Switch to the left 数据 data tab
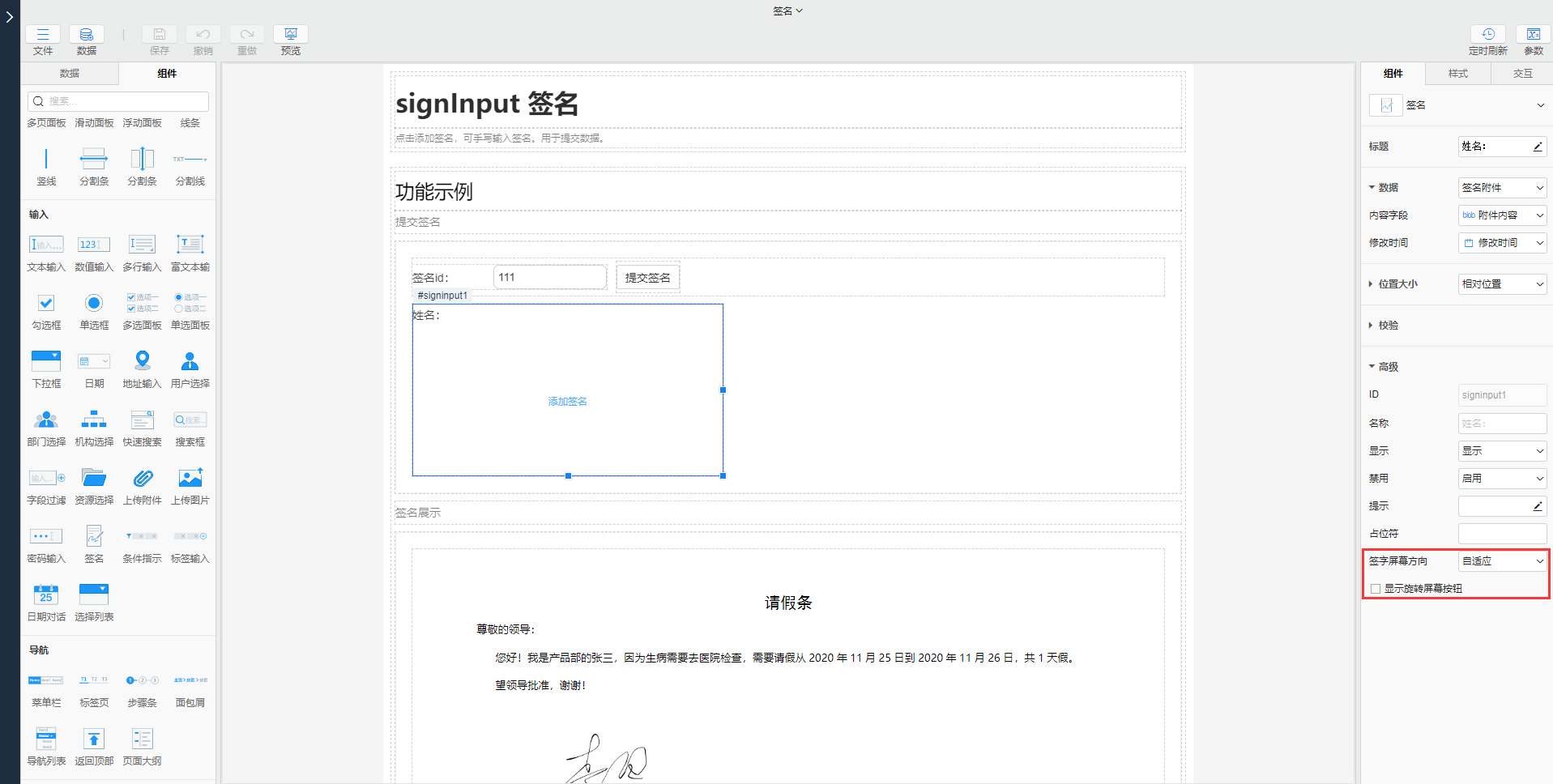Screen dimensions: 1553x784 [x=70, y=73]
